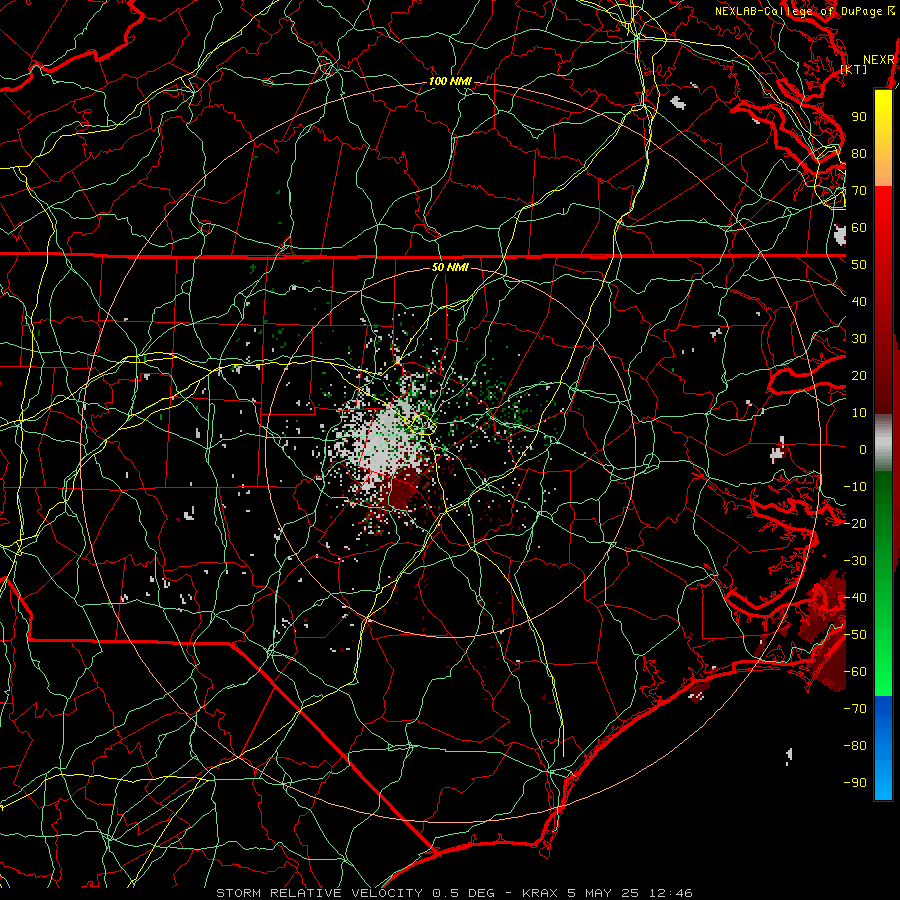
Task: Click the -50 value on the velocity scale
Action: [855, 635]
